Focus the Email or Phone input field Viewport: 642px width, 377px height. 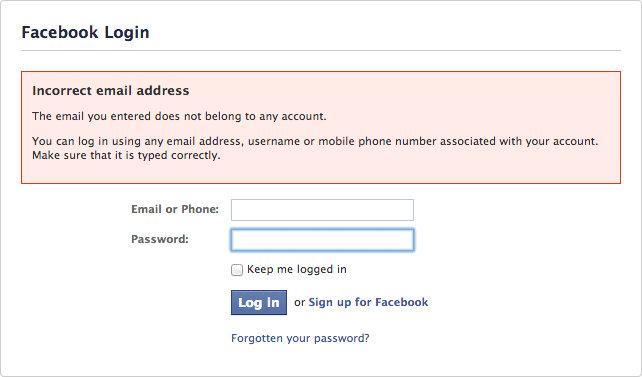click(322, 210)
